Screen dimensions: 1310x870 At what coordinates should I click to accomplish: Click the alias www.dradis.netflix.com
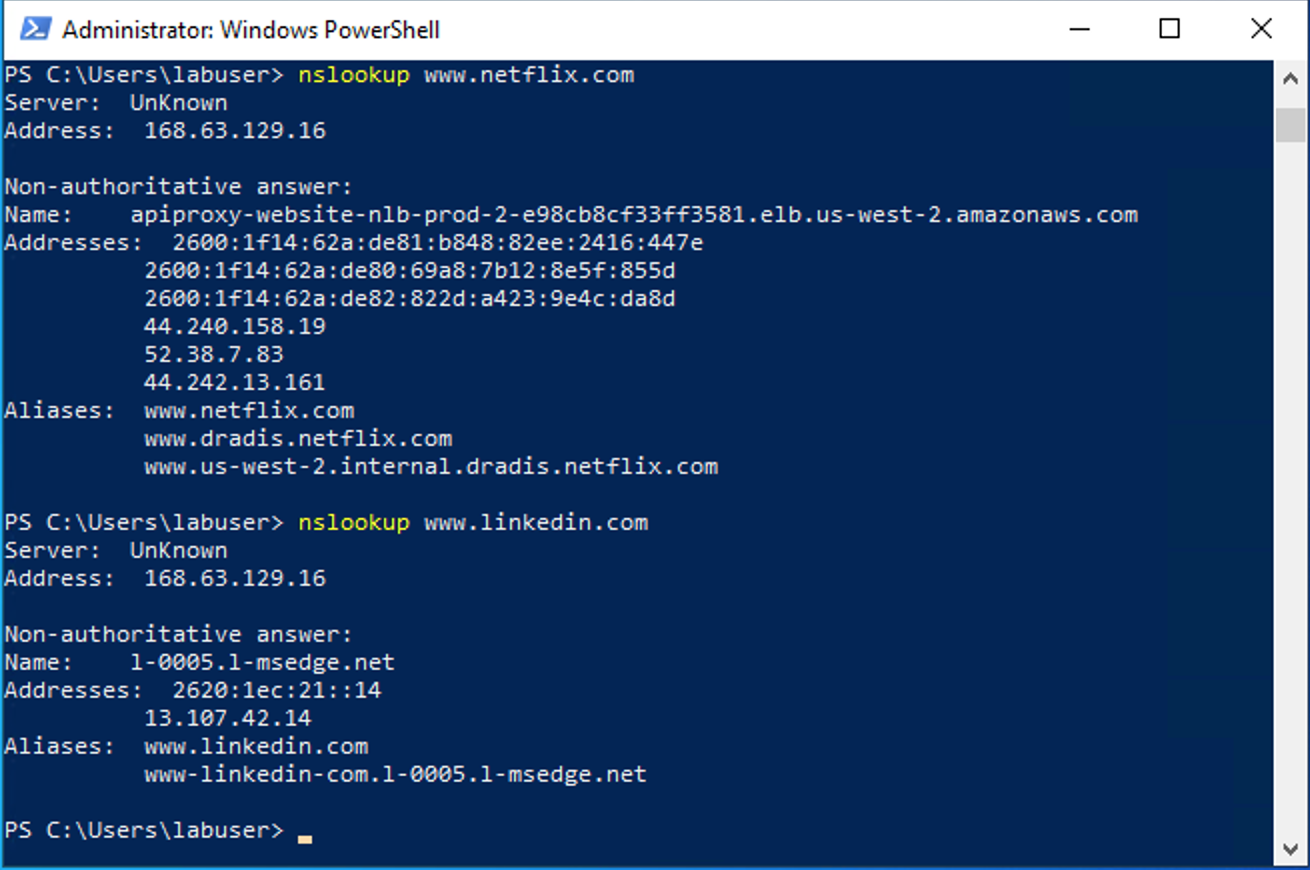point(297,438)
